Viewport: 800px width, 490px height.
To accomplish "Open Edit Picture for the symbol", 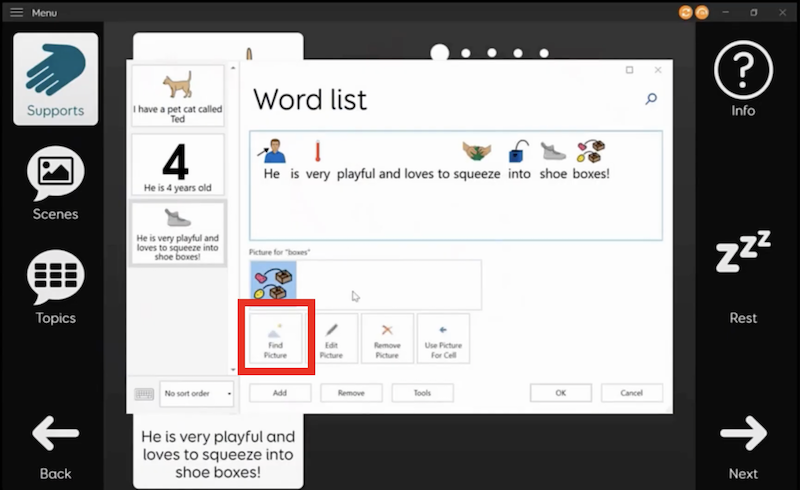I will pyautogui.click(x=331, y=338).
